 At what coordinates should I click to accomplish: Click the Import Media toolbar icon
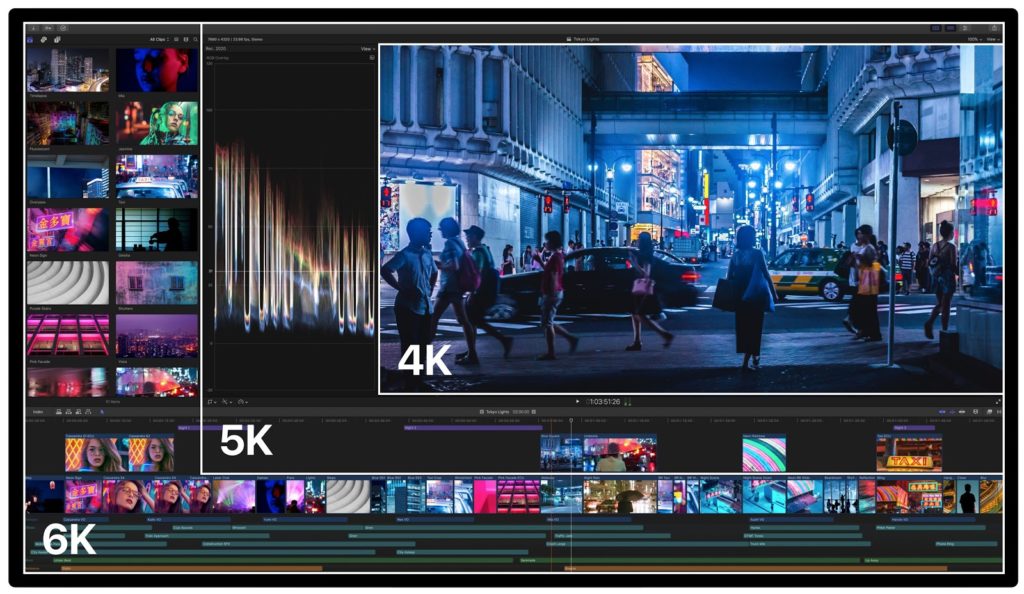[x=32, y=28]
